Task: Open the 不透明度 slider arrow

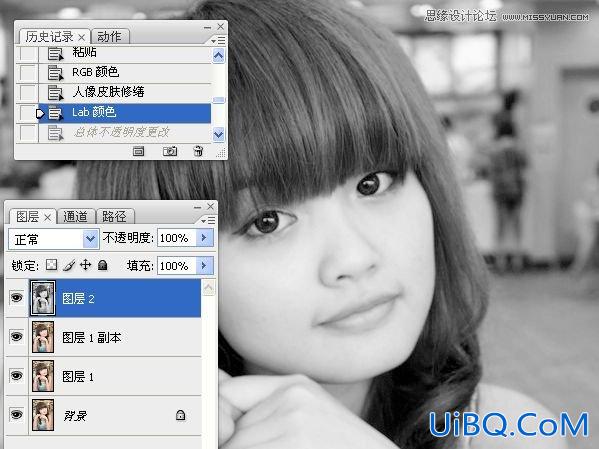Action: (204, 238)
